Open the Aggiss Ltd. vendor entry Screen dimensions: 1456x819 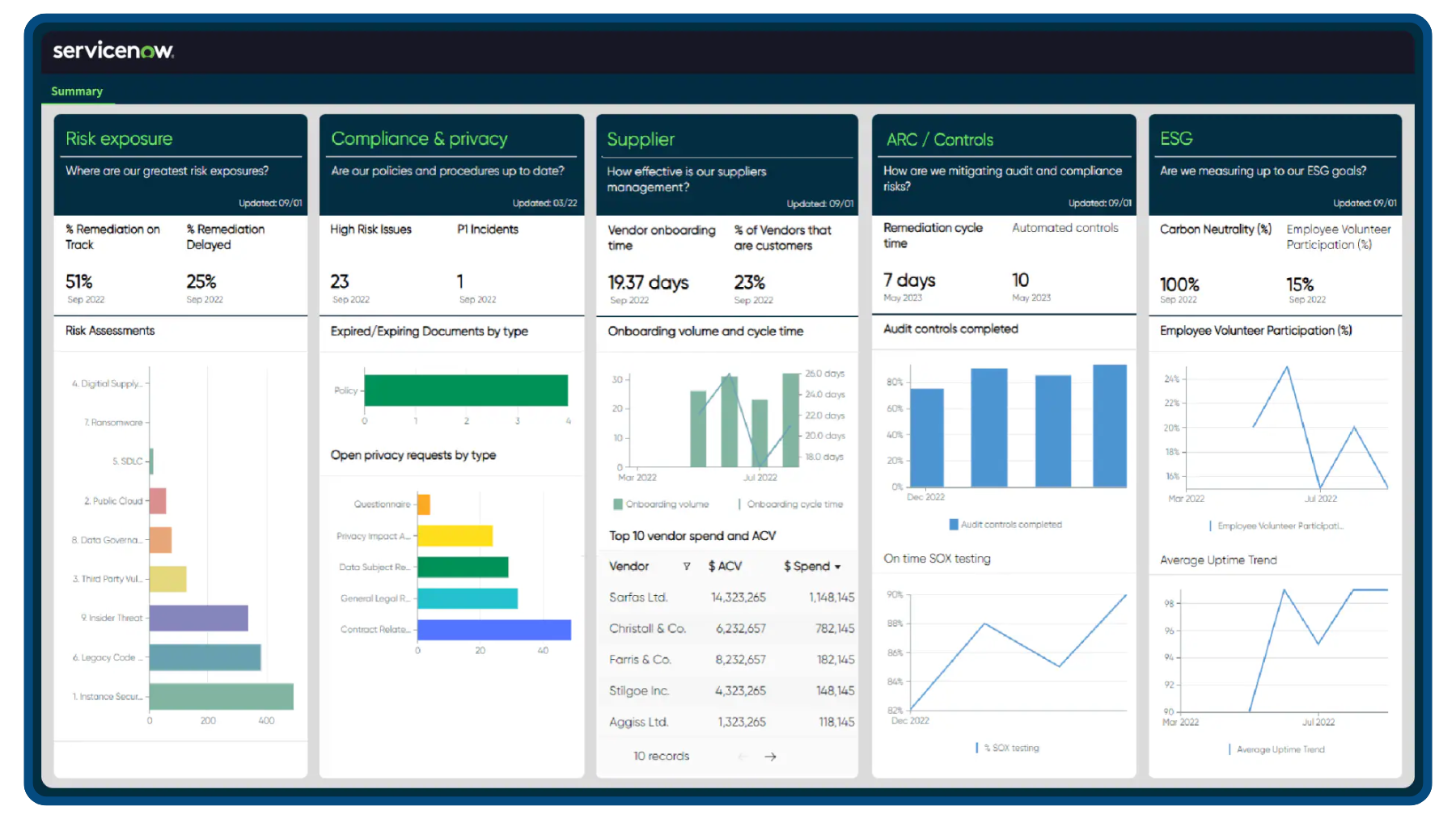pos(638,721)
